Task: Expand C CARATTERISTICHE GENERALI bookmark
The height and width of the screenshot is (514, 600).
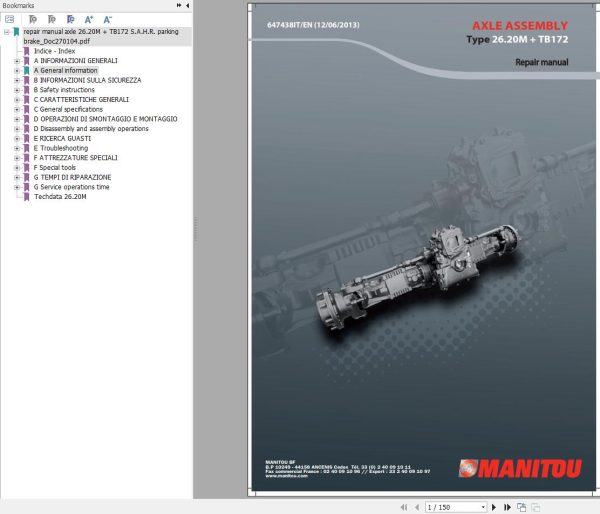Action: 17,100
